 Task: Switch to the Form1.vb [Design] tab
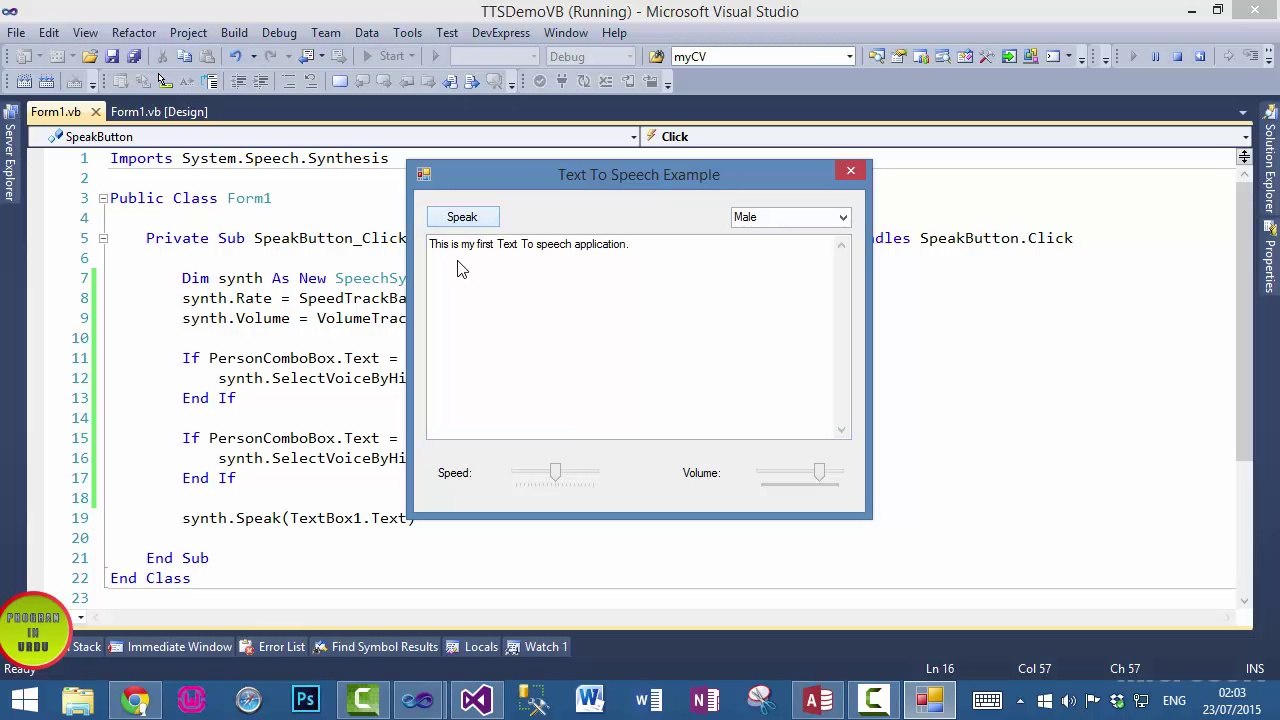159,112
